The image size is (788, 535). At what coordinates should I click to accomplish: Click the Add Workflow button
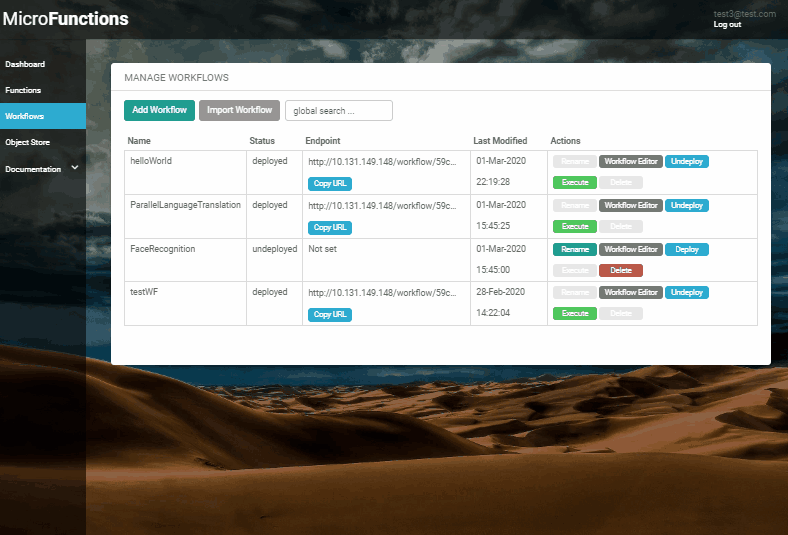coord(159,110)
